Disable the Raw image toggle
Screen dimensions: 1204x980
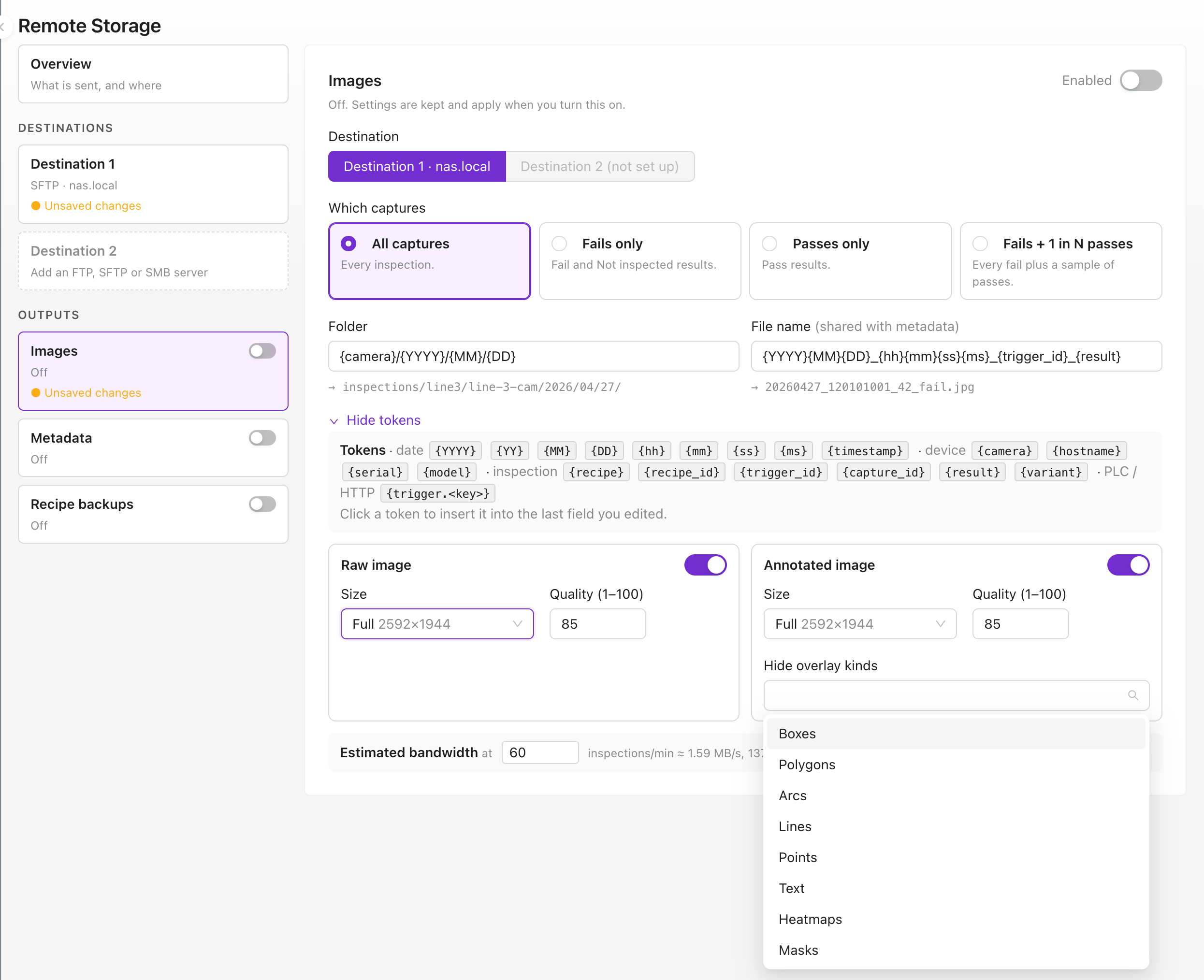705,565
